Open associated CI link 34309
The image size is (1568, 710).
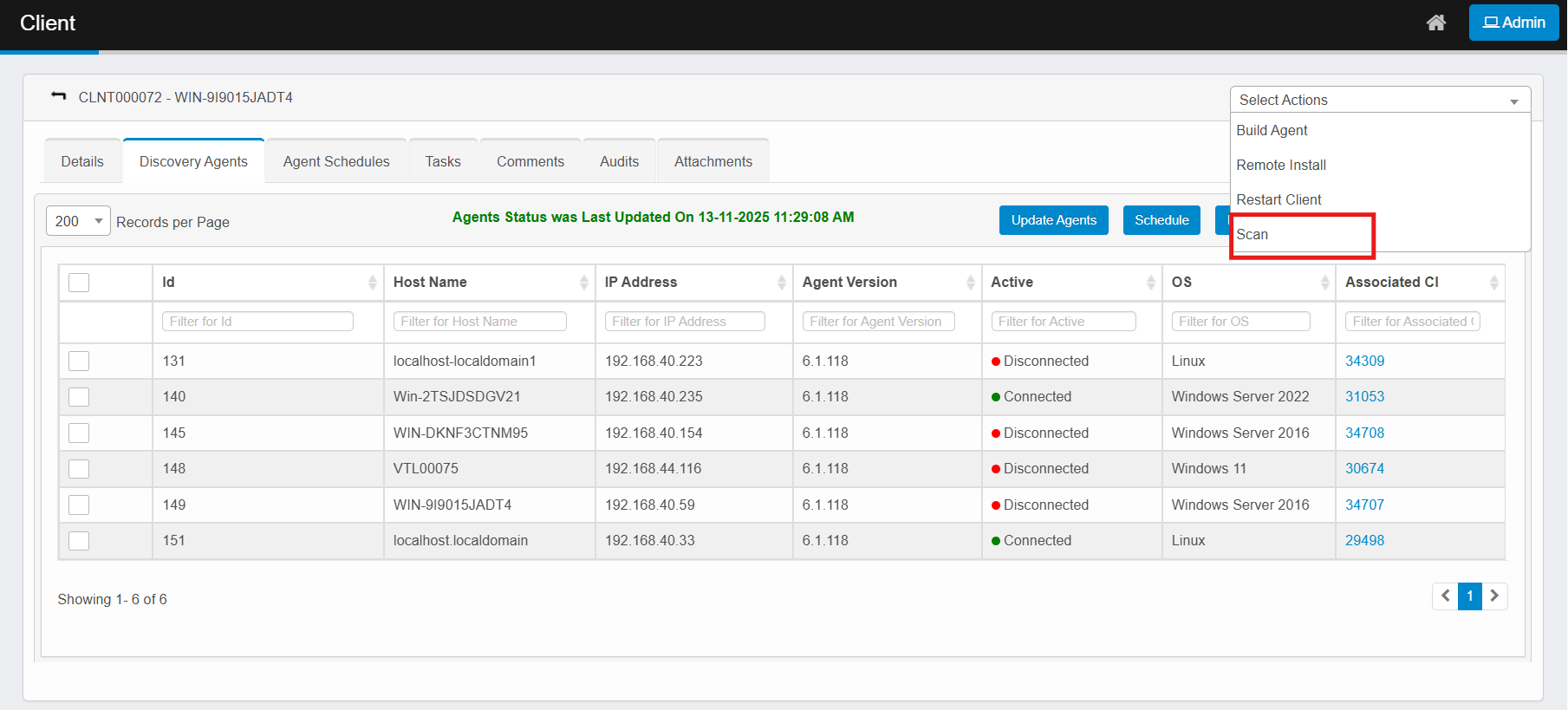click(x=1364, y=362)
